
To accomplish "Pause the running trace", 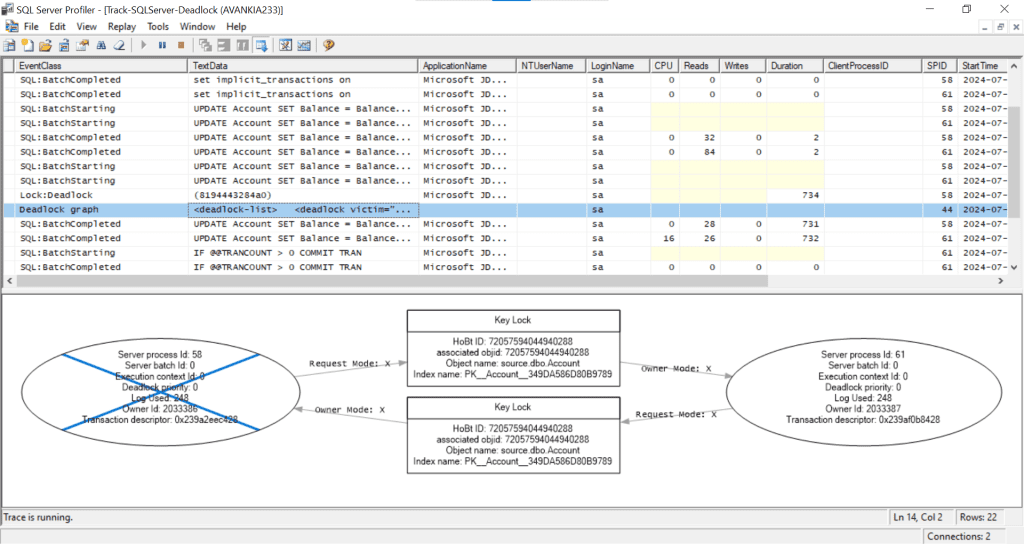I will [162, 45].
